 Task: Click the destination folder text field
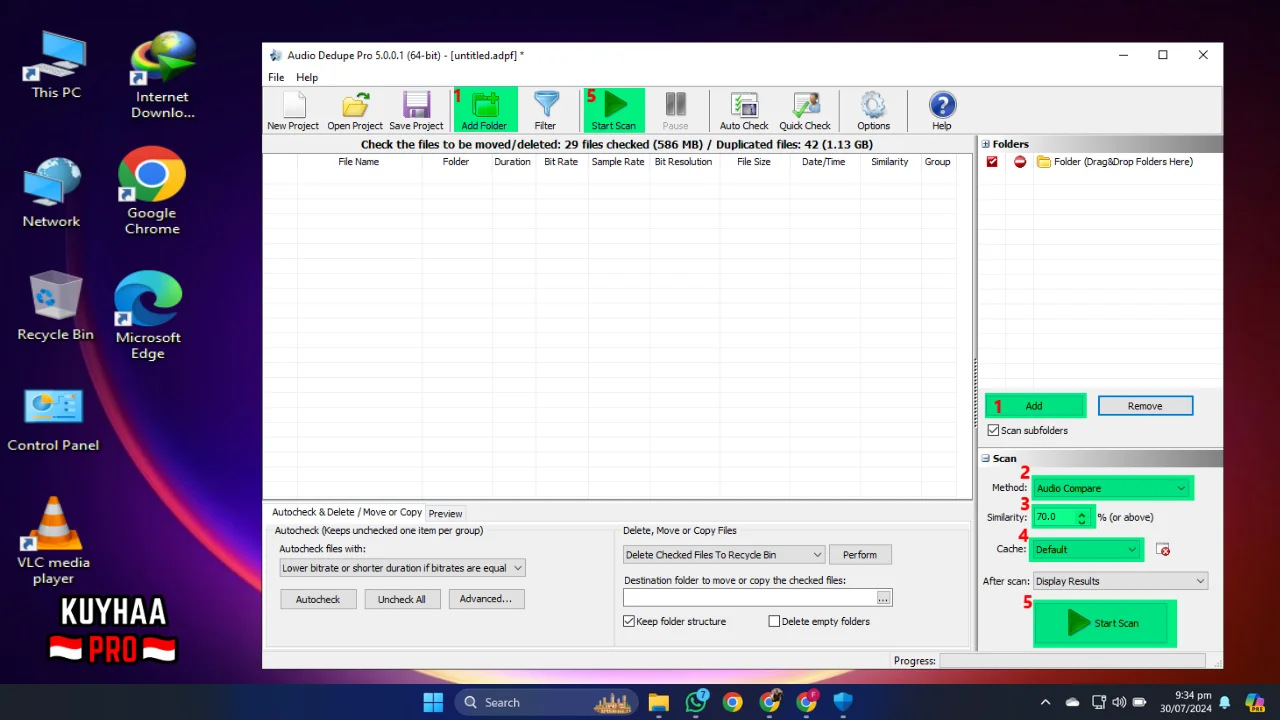pyautogui.click(x=749, y=597)
